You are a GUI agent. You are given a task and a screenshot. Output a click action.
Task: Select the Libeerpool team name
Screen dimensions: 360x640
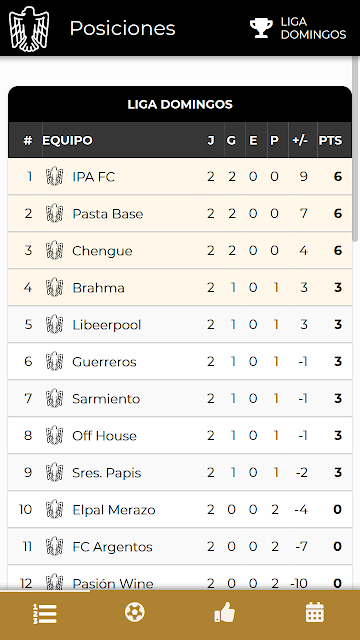click(x=107, y=325)
